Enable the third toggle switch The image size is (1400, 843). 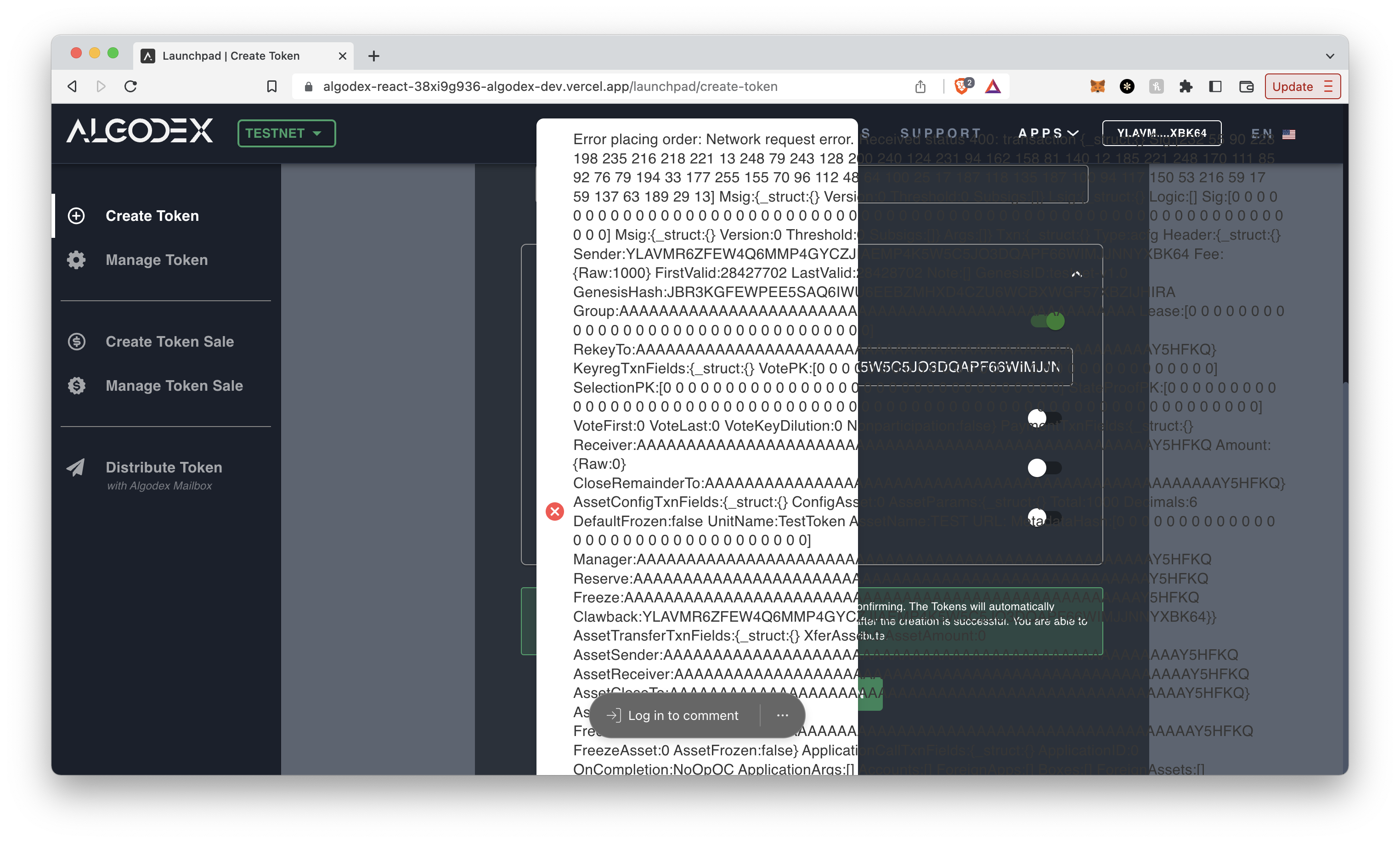tap(1044, 468)
